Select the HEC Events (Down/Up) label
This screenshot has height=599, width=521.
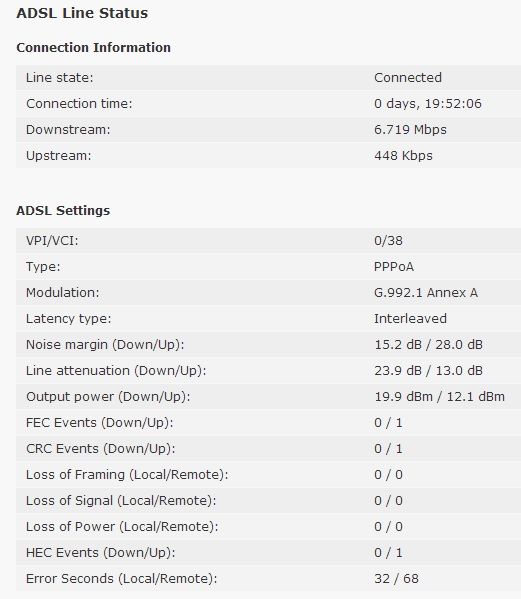pyautogui.click(x=100, y=553)
